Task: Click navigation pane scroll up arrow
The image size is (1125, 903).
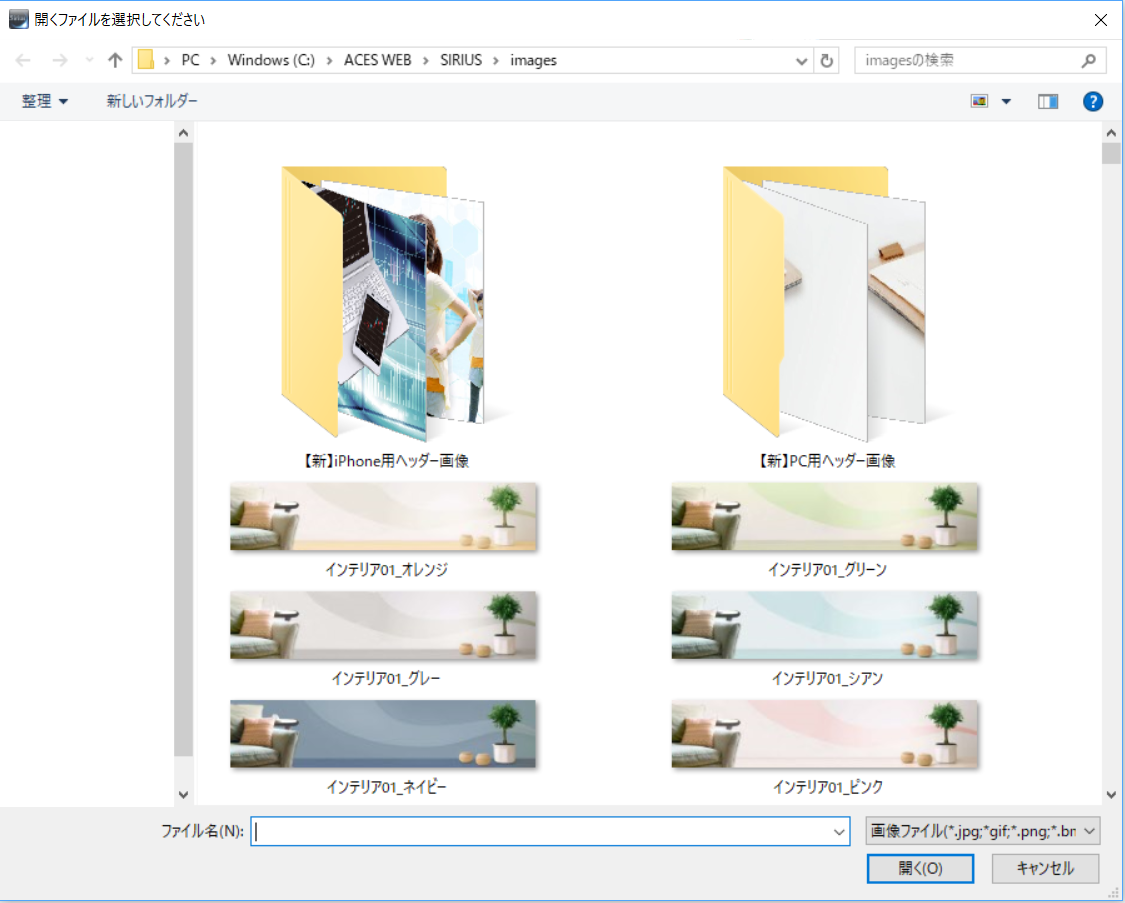Action: [x=184, y=133]
